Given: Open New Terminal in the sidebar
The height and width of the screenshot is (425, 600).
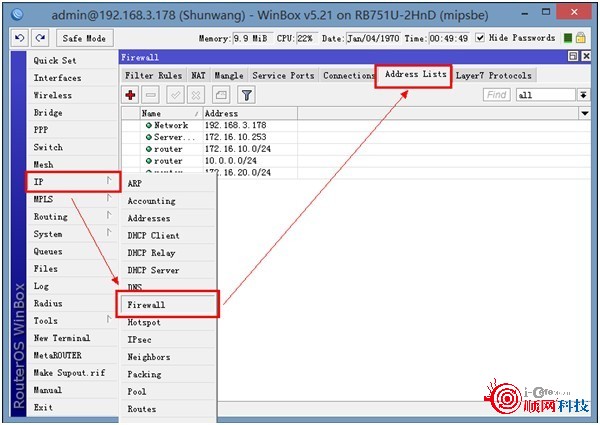Looking at the screenshot, I should click(72, 338).
